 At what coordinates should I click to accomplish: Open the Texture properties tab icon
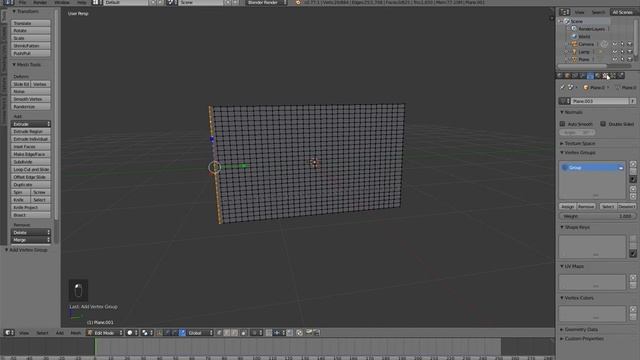606,76
